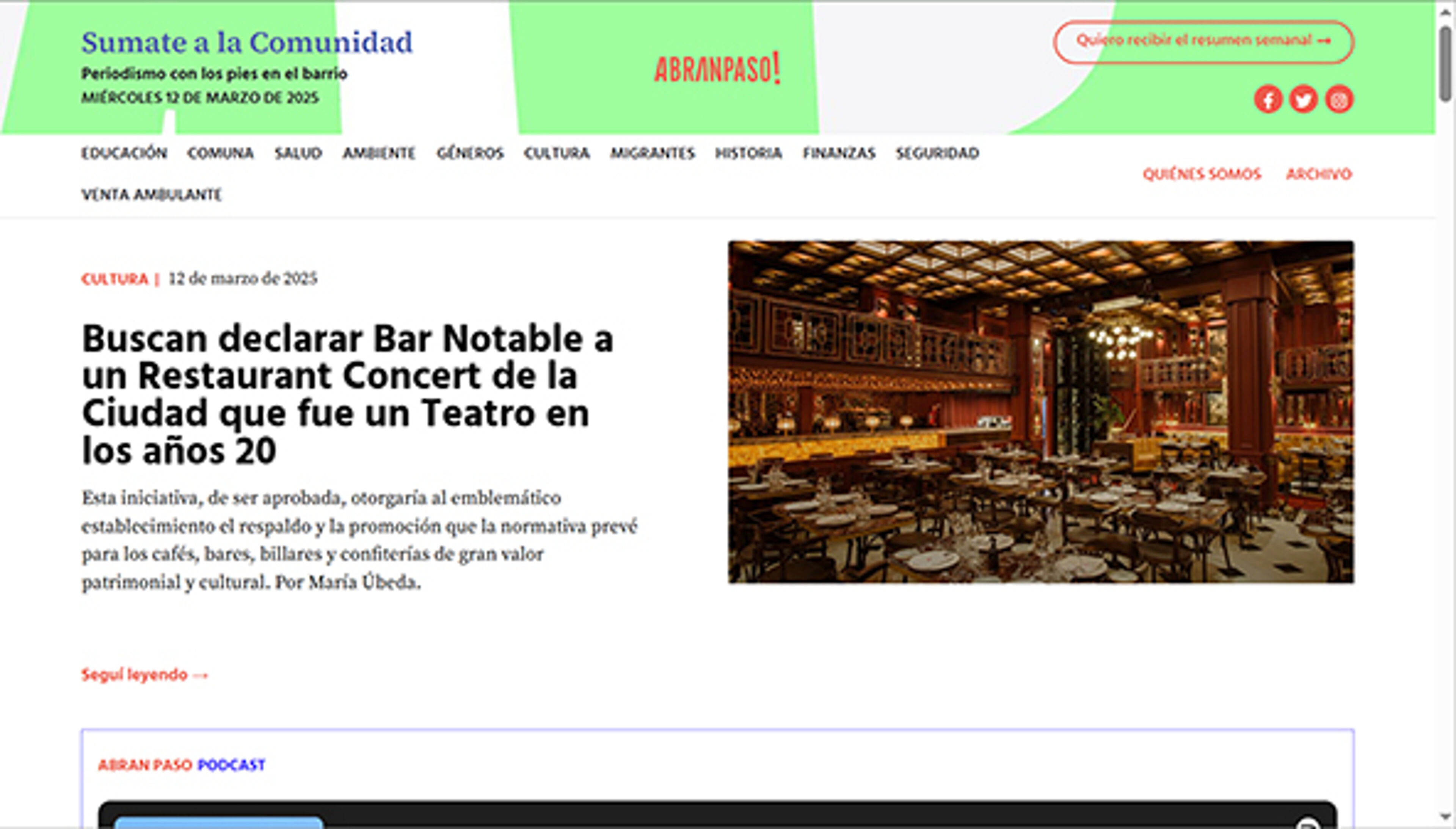The width and height of the screenshot is (1456, 829).
Task: Click the scrollbar up arrow
Action: coord(1445,13)
